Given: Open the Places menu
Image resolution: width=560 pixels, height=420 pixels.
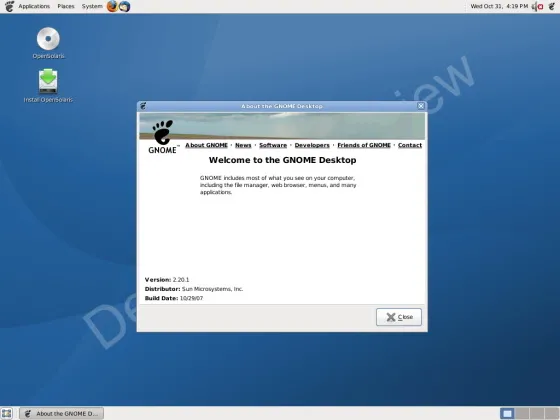Looking at the screenshot, I should click(x=66, y=6).
